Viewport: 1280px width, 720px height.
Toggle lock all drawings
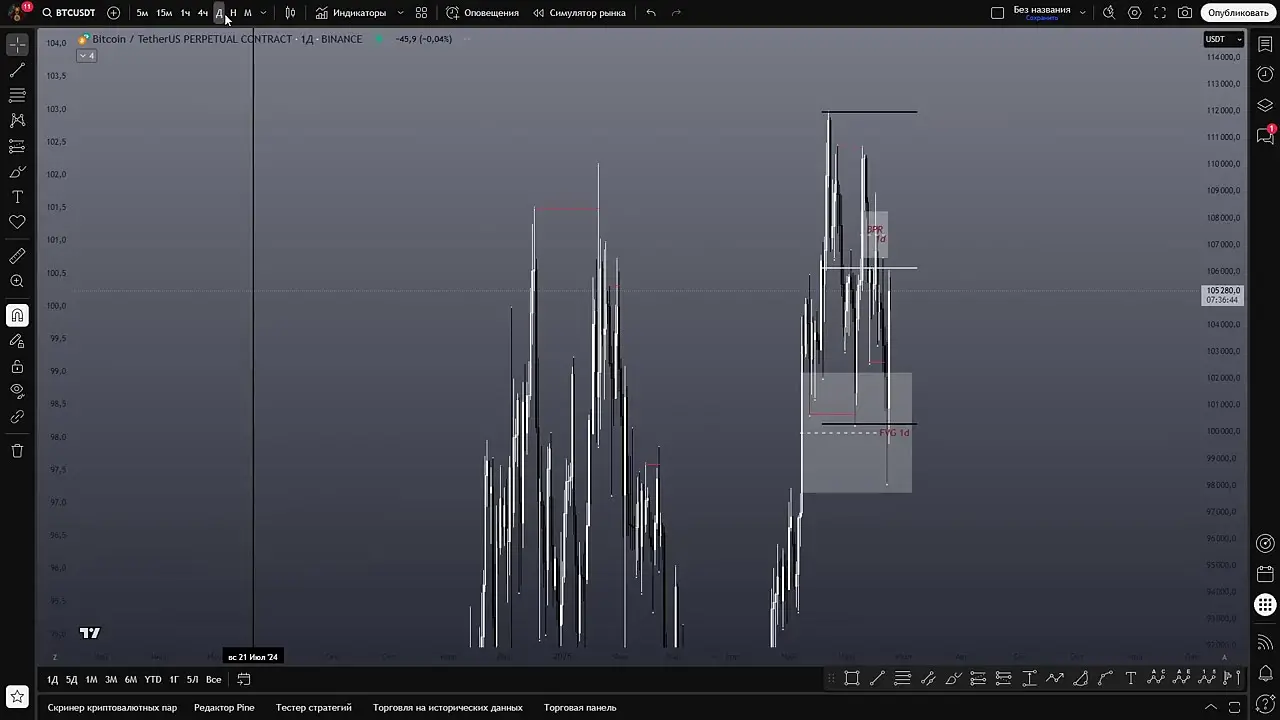[x=17, y=366]
